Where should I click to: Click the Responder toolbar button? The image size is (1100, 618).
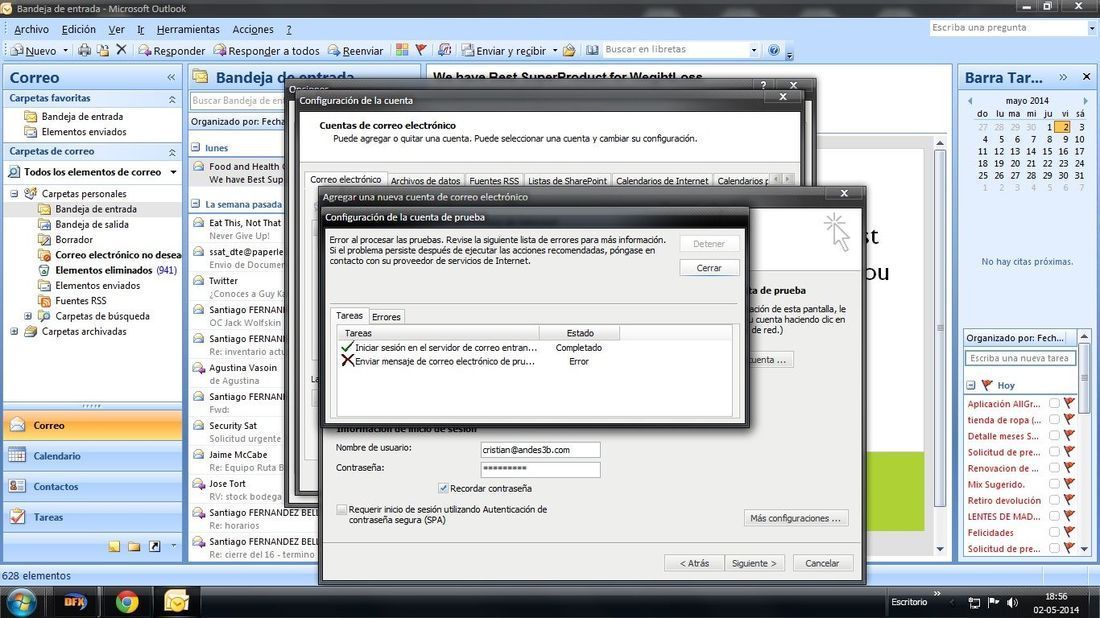click(x=172, y=51)
